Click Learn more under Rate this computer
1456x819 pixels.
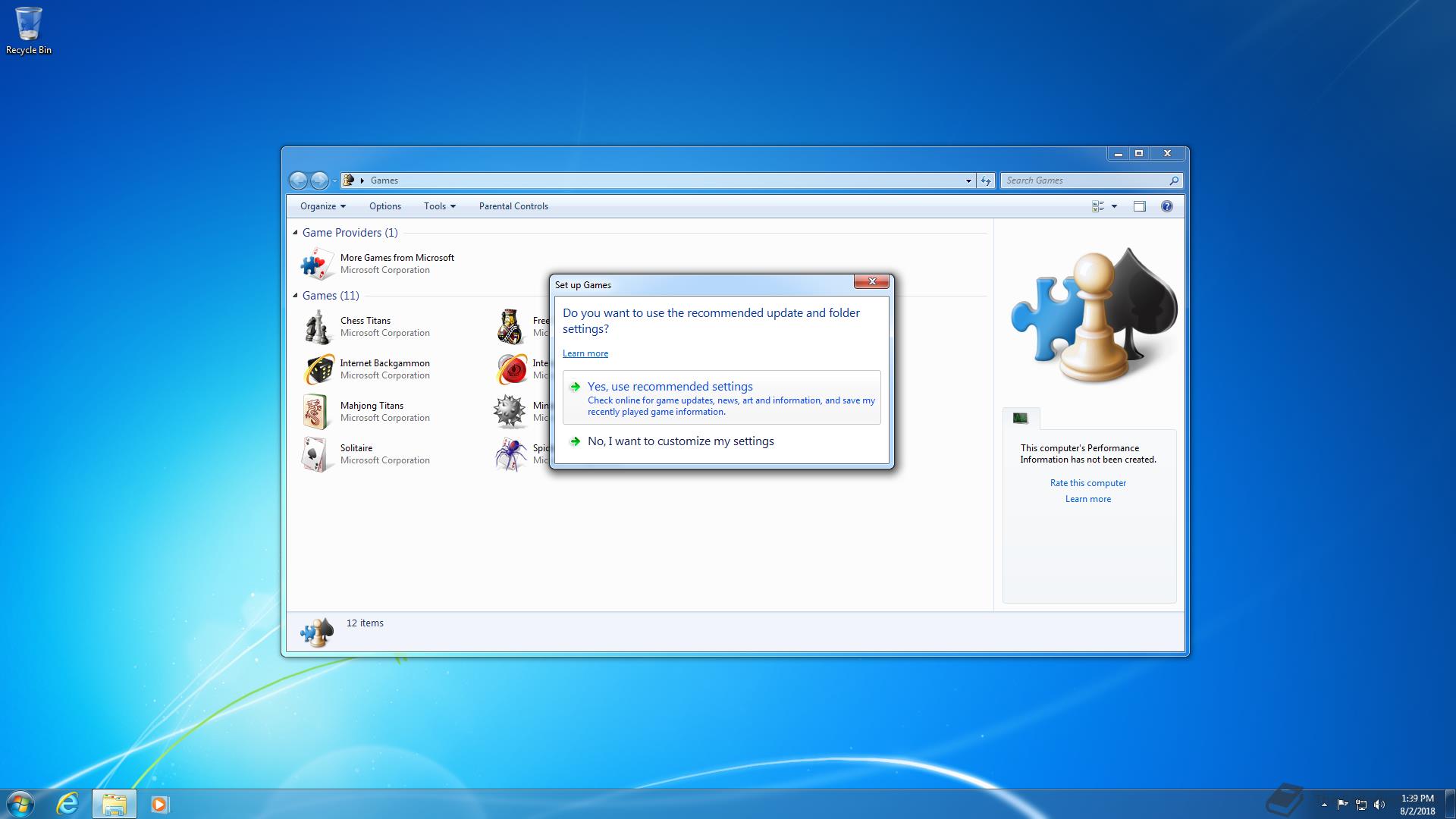click(x=1087, y=499)
